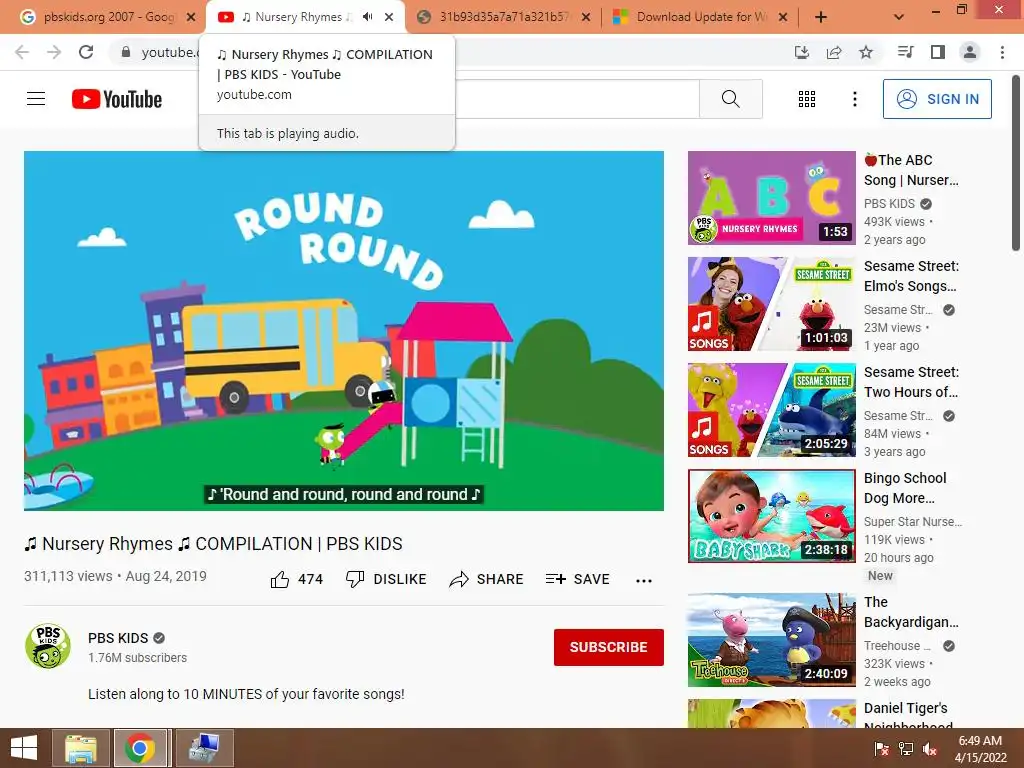Viewport: 1024px width, 768px height.
Task: Open The Backyardigans video thumbnail
Action: [771, 640]
